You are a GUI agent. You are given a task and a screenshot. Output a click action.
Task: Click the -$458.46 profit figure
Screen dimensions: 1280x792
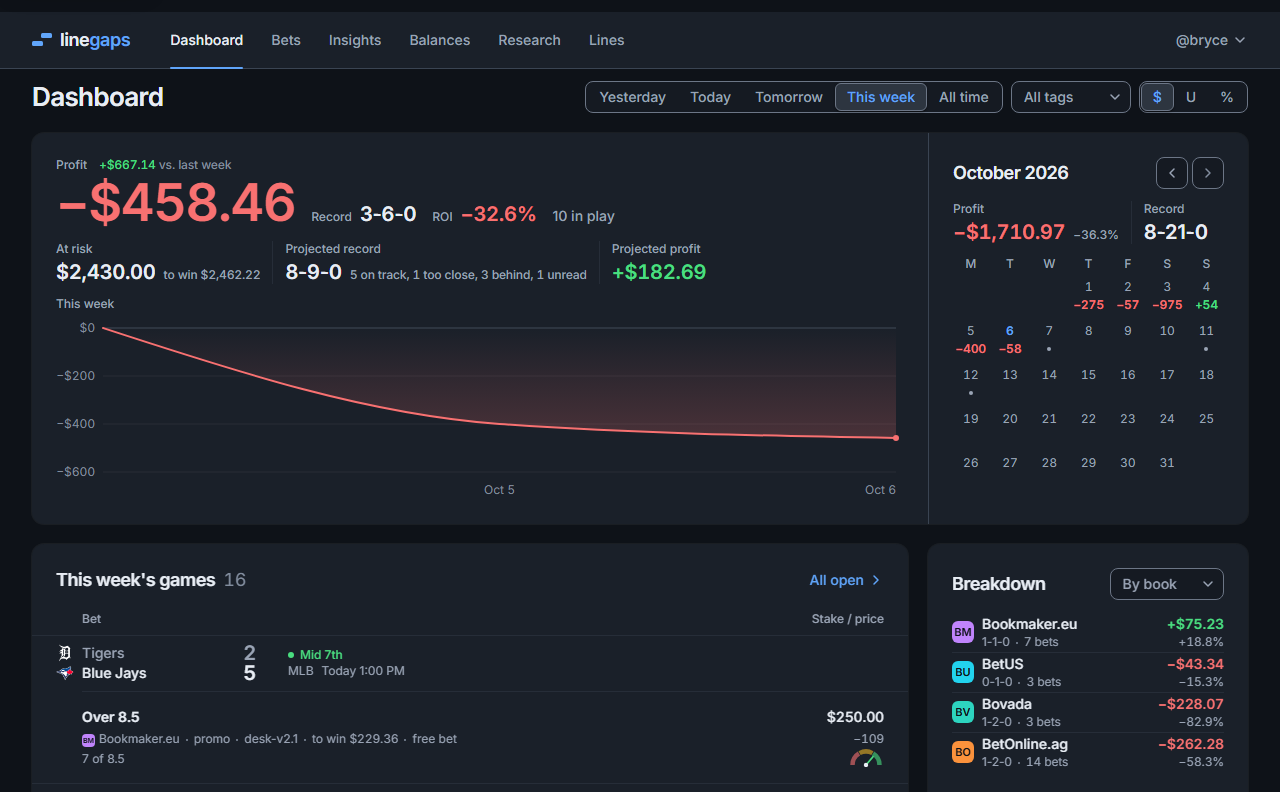click(176, 202)
